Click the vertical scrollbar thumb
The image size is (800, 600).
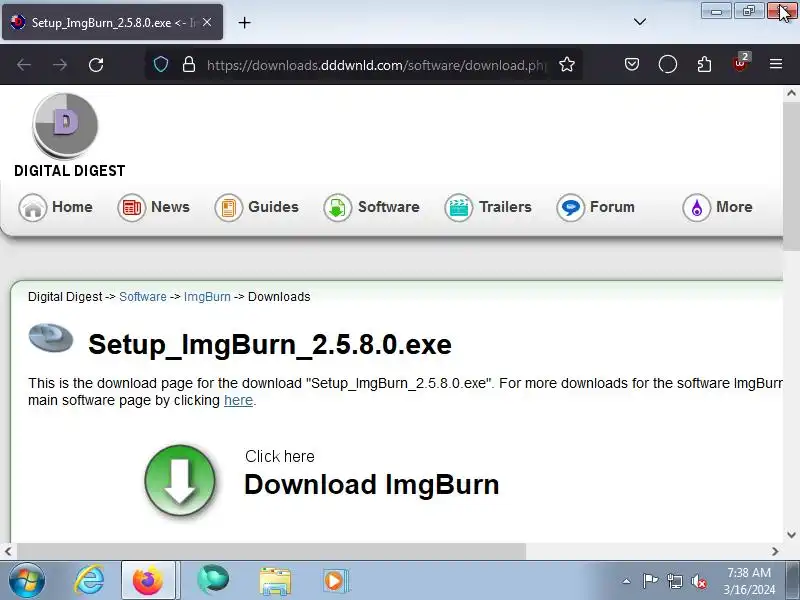[791, 176]
